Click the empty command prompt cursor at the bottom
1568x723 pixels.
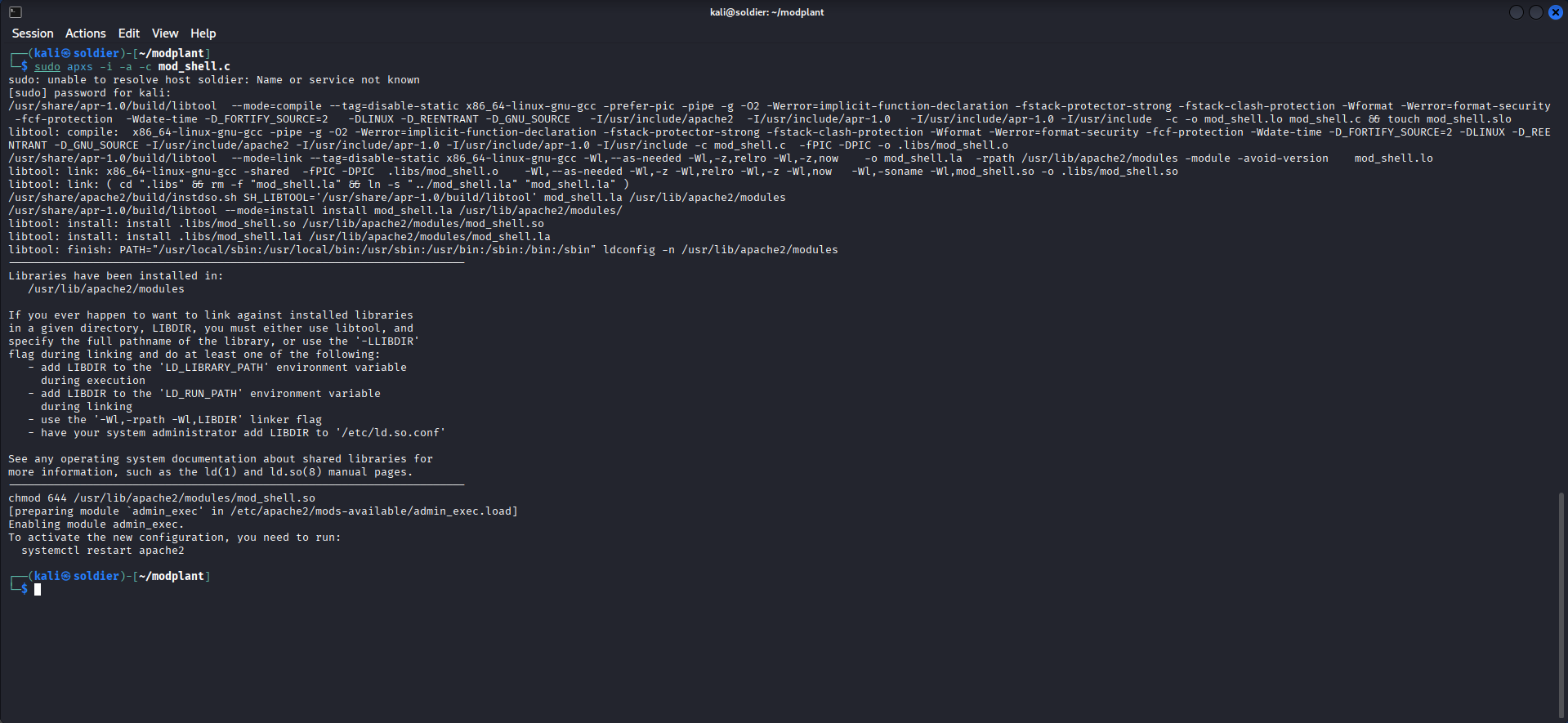pyautogui.click(x=38, y=590)
